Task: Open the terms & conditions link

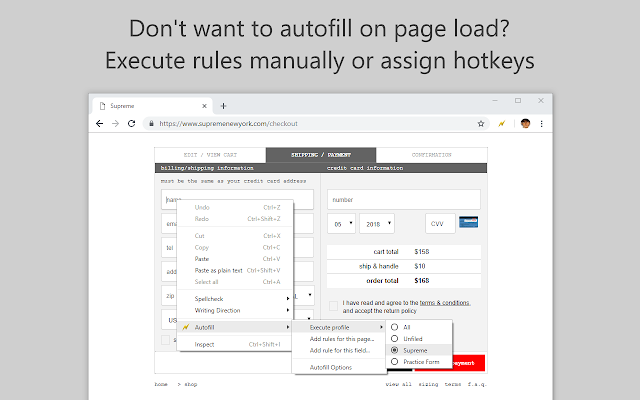Action: tap(445, 303)
